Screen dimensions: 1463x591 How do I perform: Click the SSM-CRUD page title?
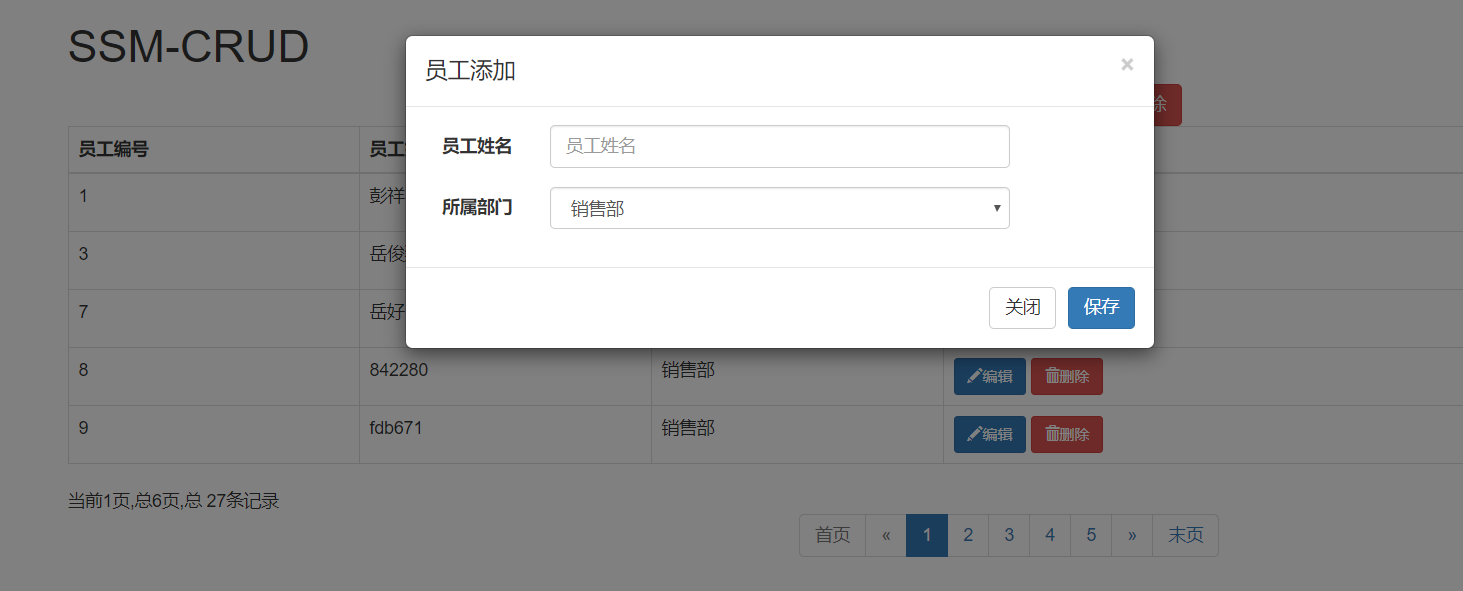click(x=189, y=47)
